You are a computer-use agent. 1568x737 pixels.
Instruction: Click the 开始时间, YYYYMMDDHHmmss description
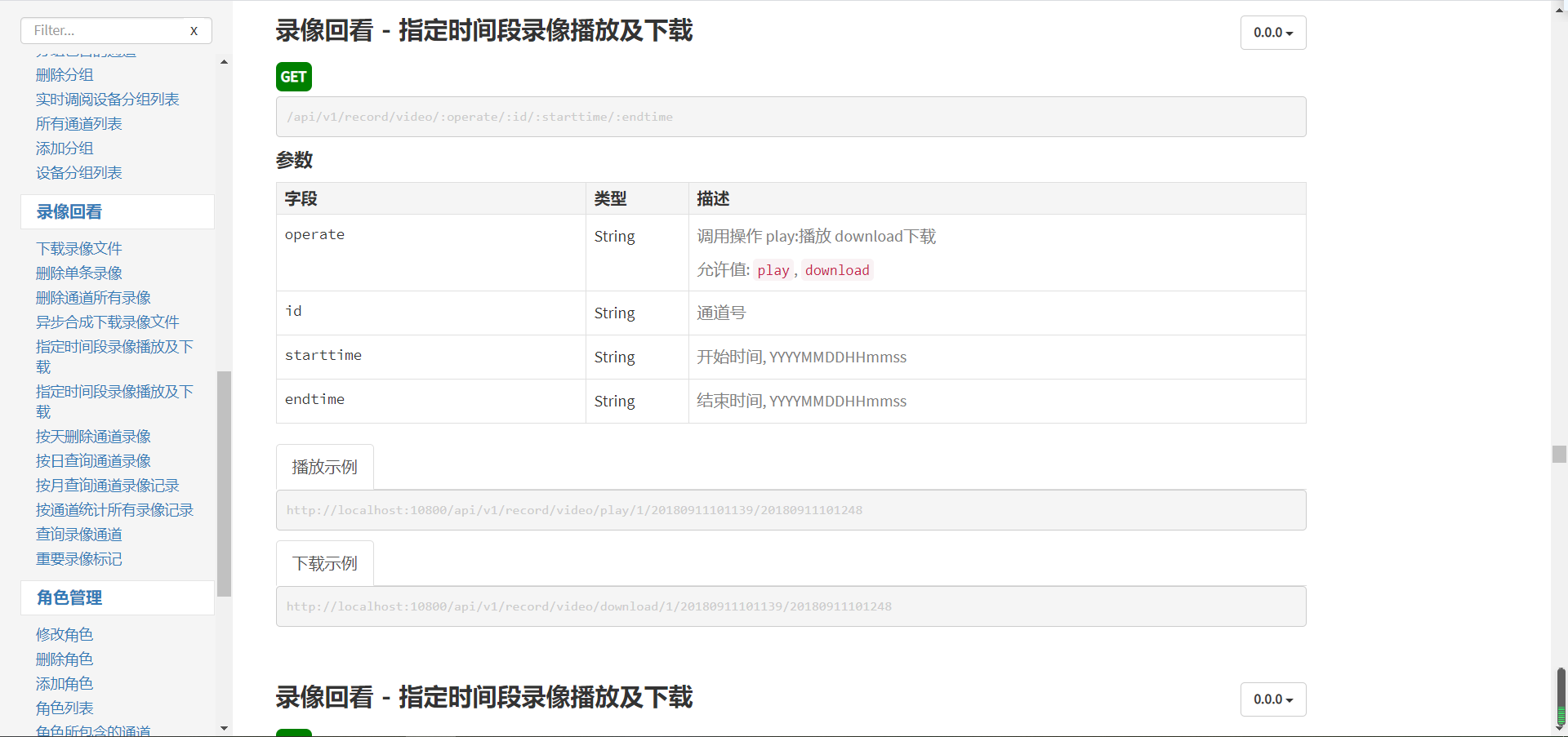coord(801,357)
